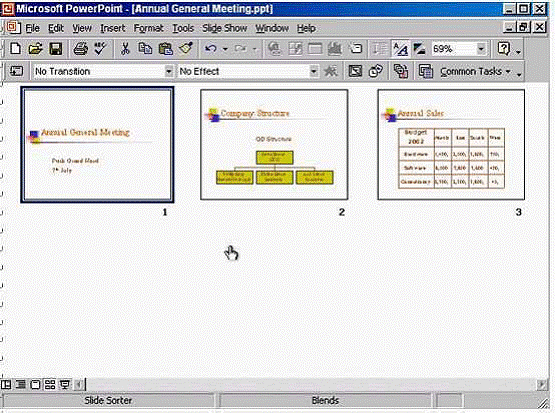The width and height of the screenshot is (555, 413).
Task: Toggle the Grayscale Preview button
Action: (x=419, y=49)
